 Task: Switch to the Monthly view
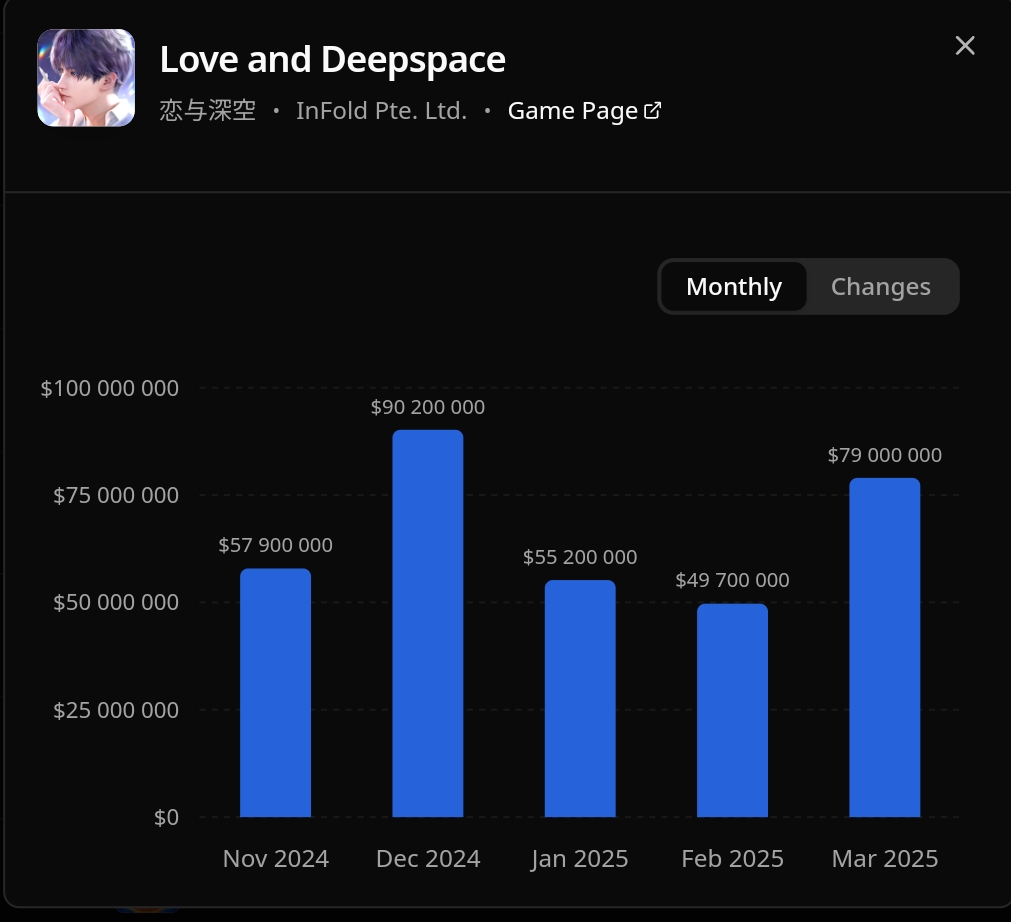click(x=734, y=286)
